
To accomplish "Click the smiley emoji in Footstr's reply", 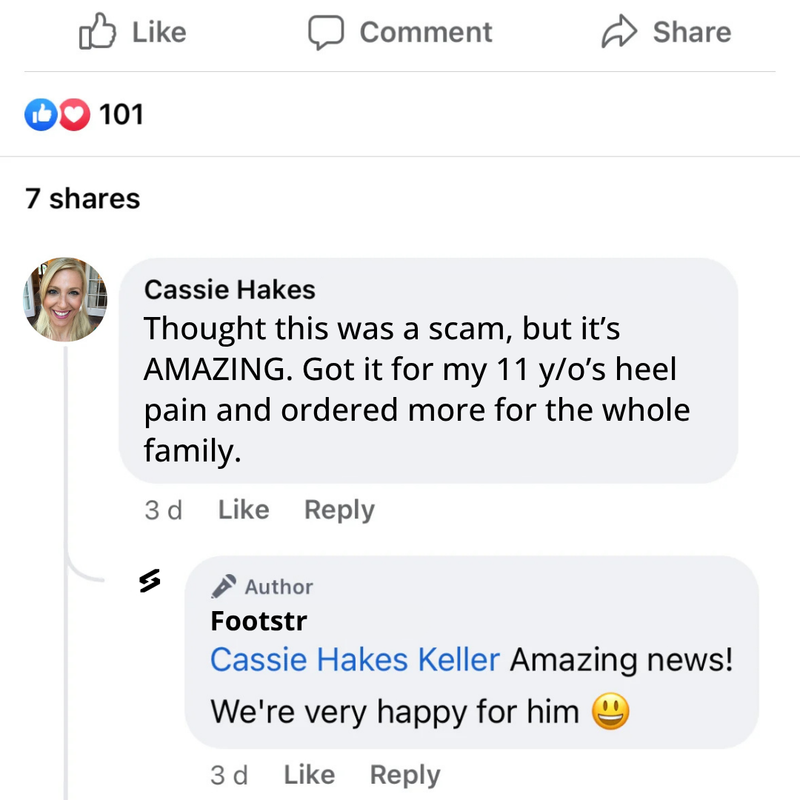I will [610, 712].
